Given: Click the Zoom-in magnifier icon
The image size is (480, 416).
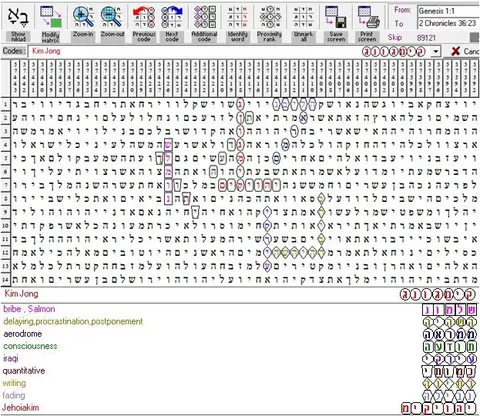Looking at the screenshot, I should (83, 17).
